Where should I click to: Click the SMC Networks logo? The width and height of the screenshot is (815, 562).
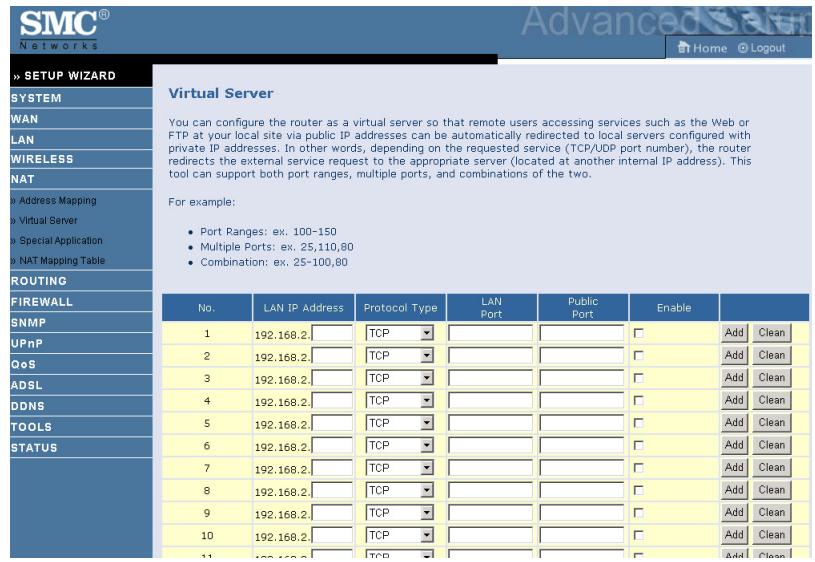click(63, 30)
